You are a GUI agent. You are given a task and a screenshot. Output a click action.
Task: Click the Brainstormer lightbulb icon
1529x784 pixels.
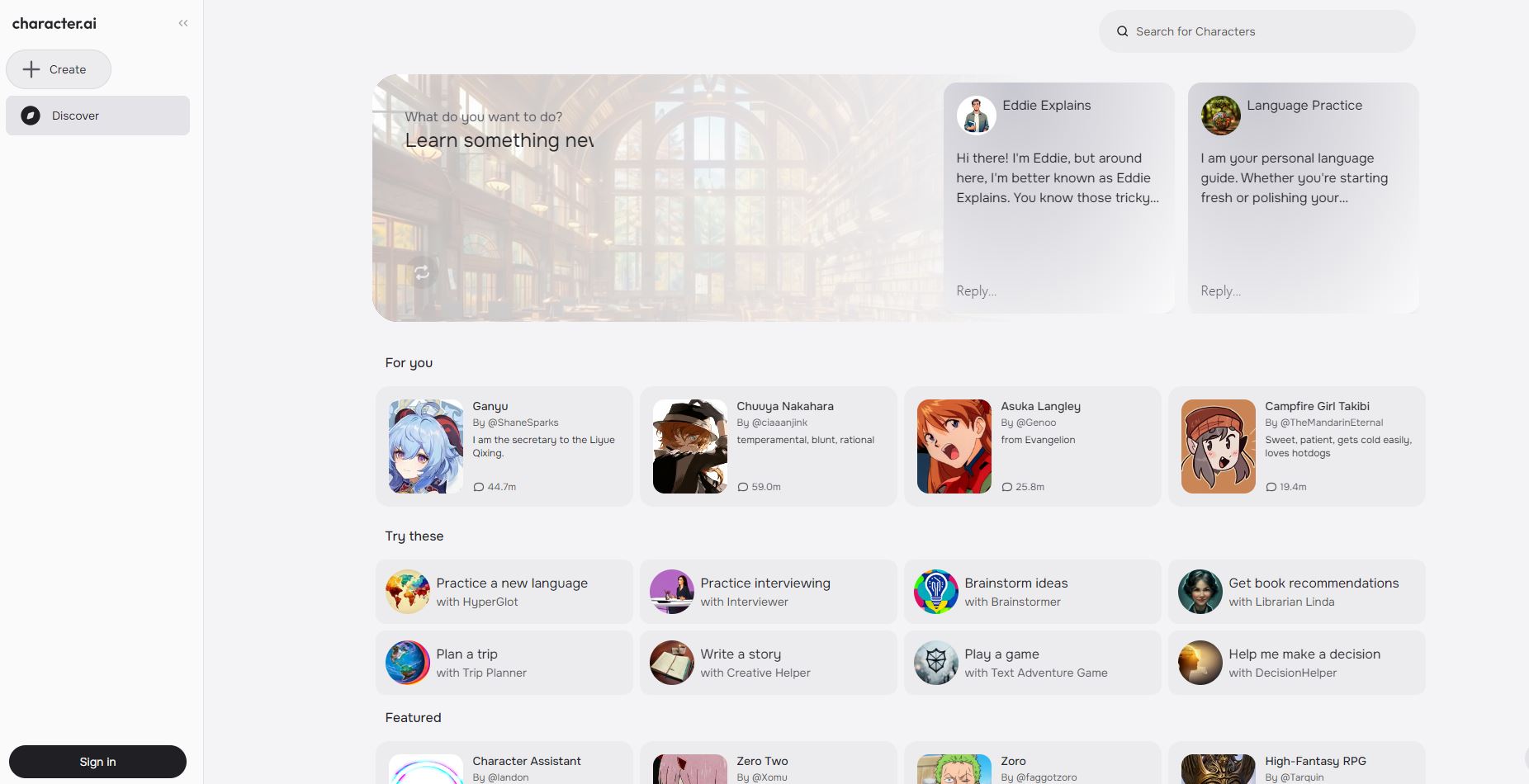(936, 592)
